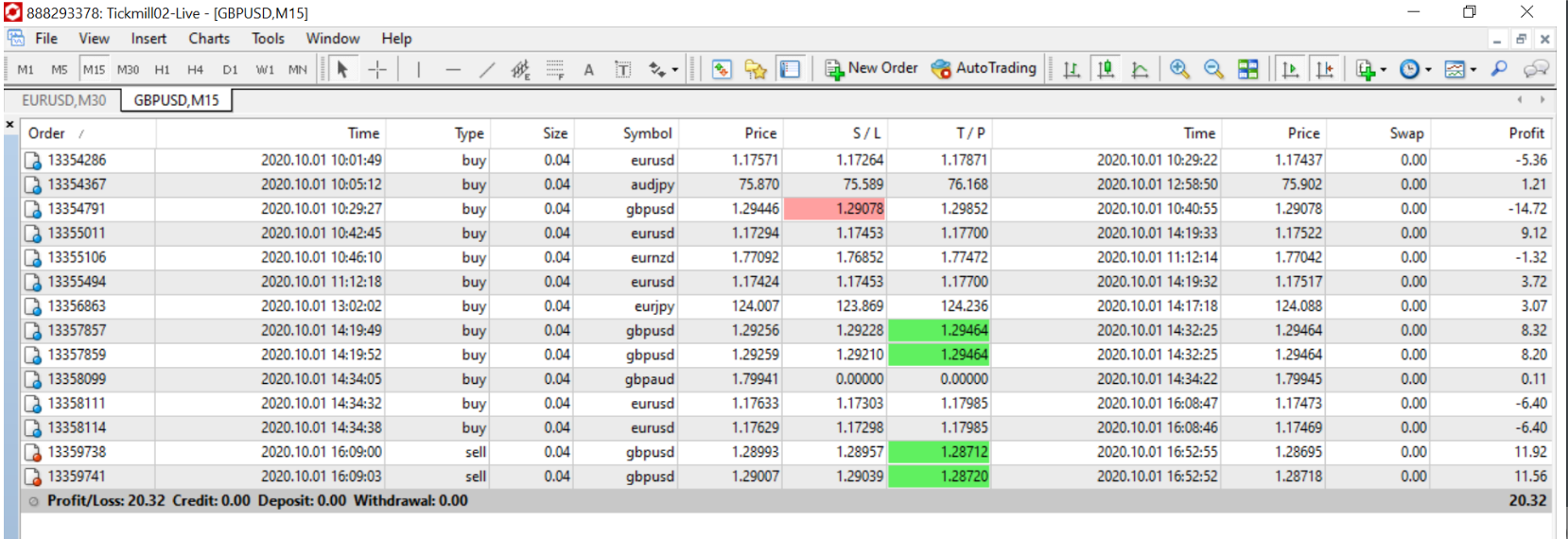Tile chart windows using the grid icon
The image size is (1568, 539).
(x=1248, y=69)
